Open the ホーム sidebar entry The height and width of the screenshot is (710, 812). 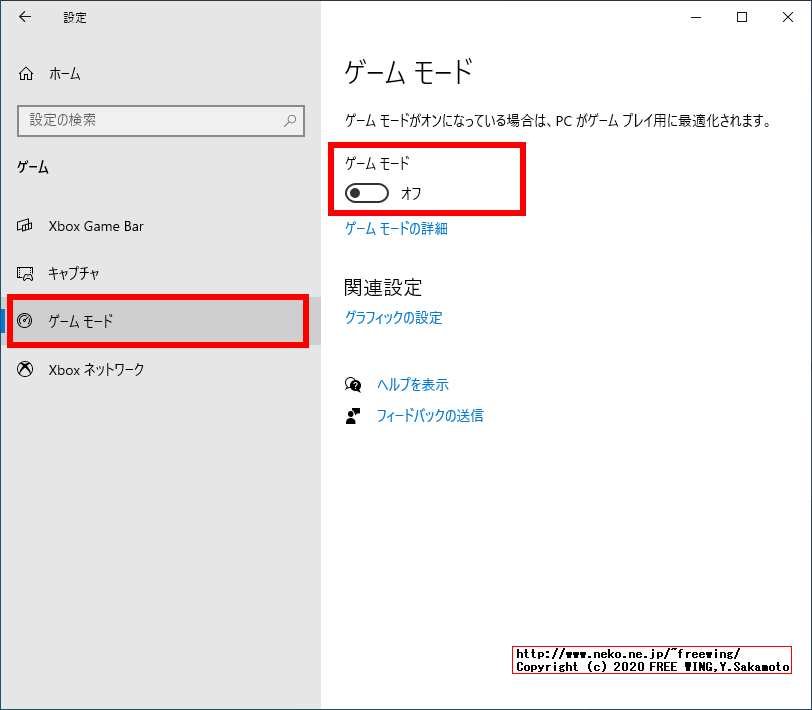point(161,74)
